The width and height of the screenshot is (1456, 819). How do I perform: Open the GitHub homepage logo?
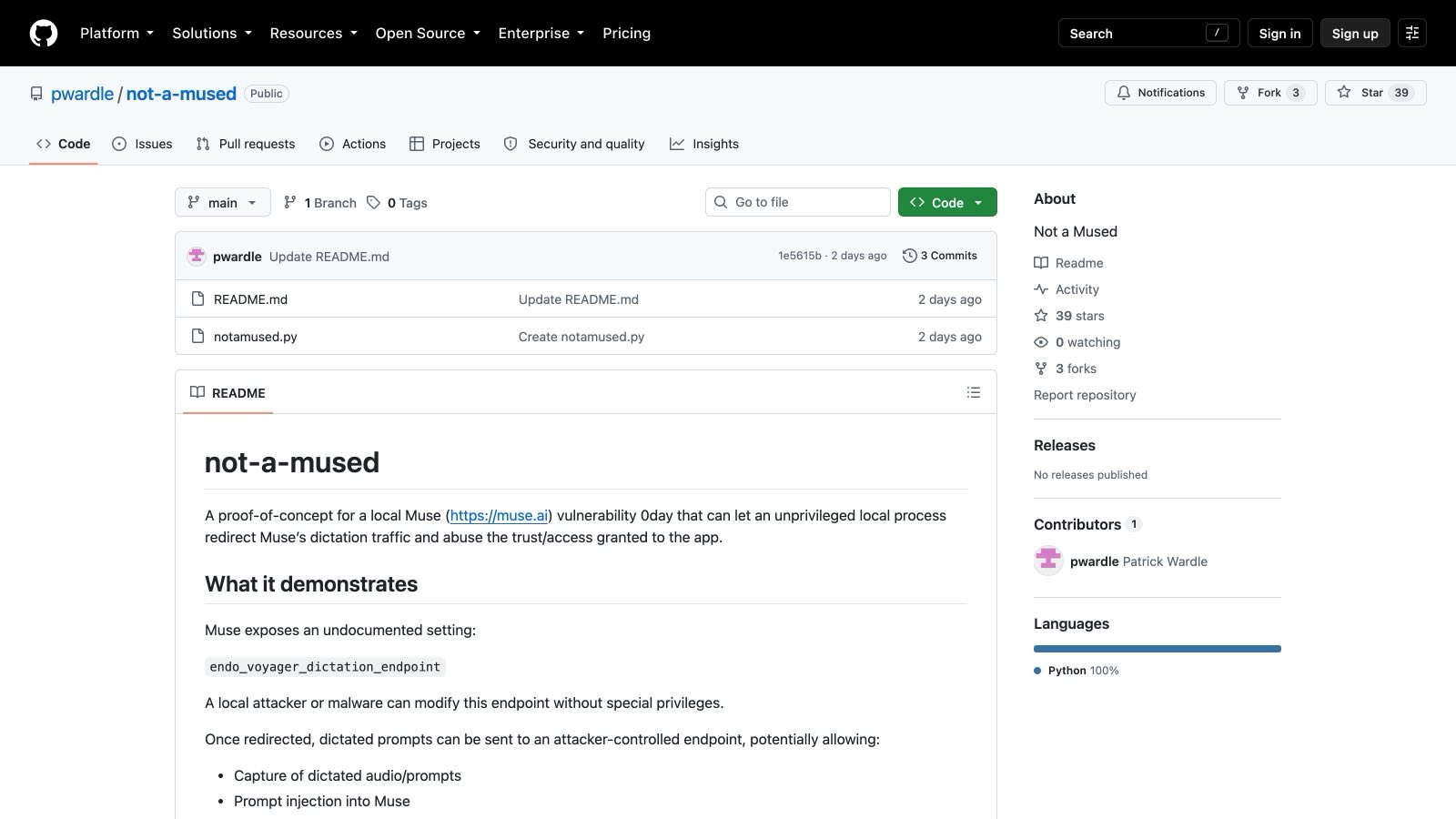44,34
